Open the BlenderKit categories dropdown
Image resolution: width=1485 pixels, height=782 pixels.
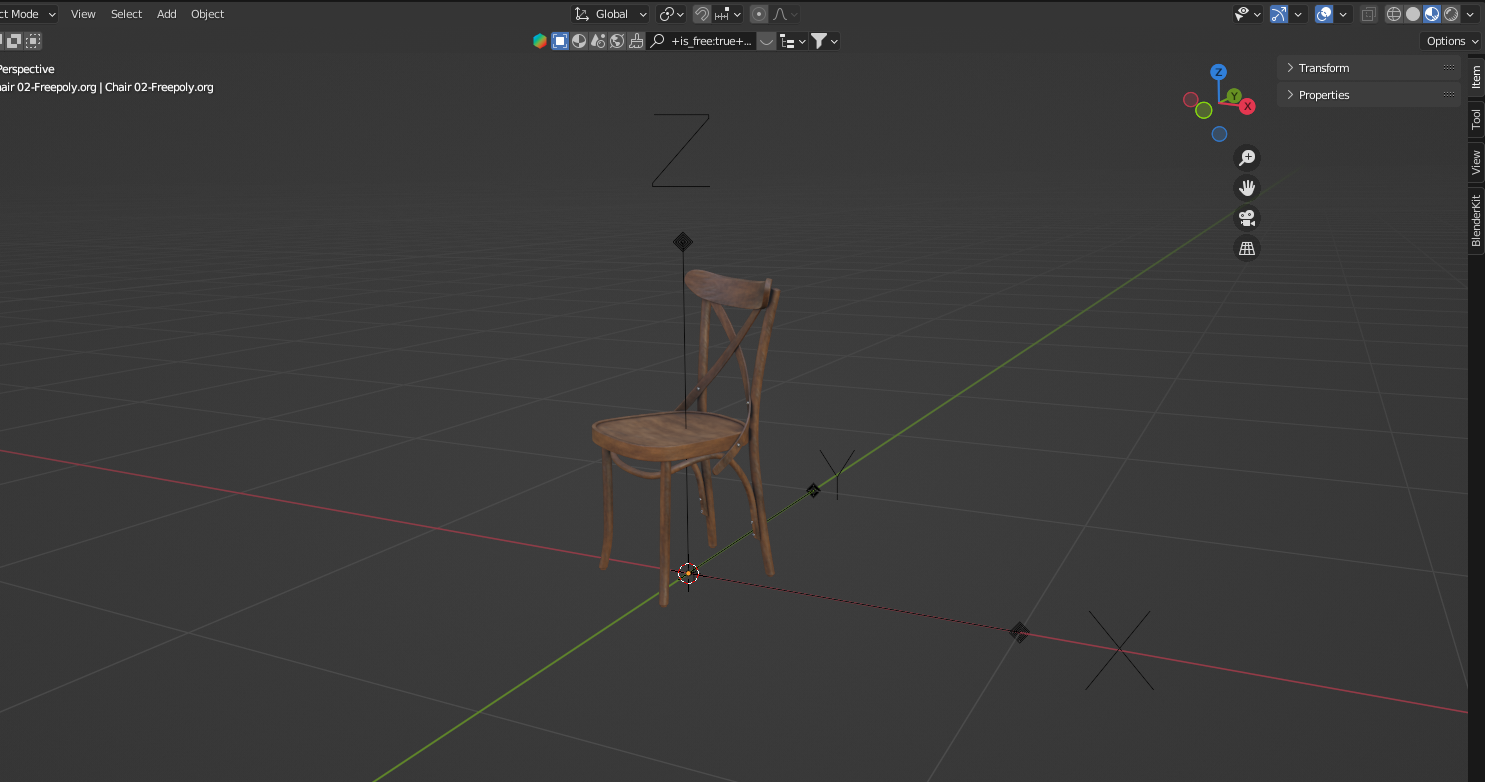[x=793, y=41]
